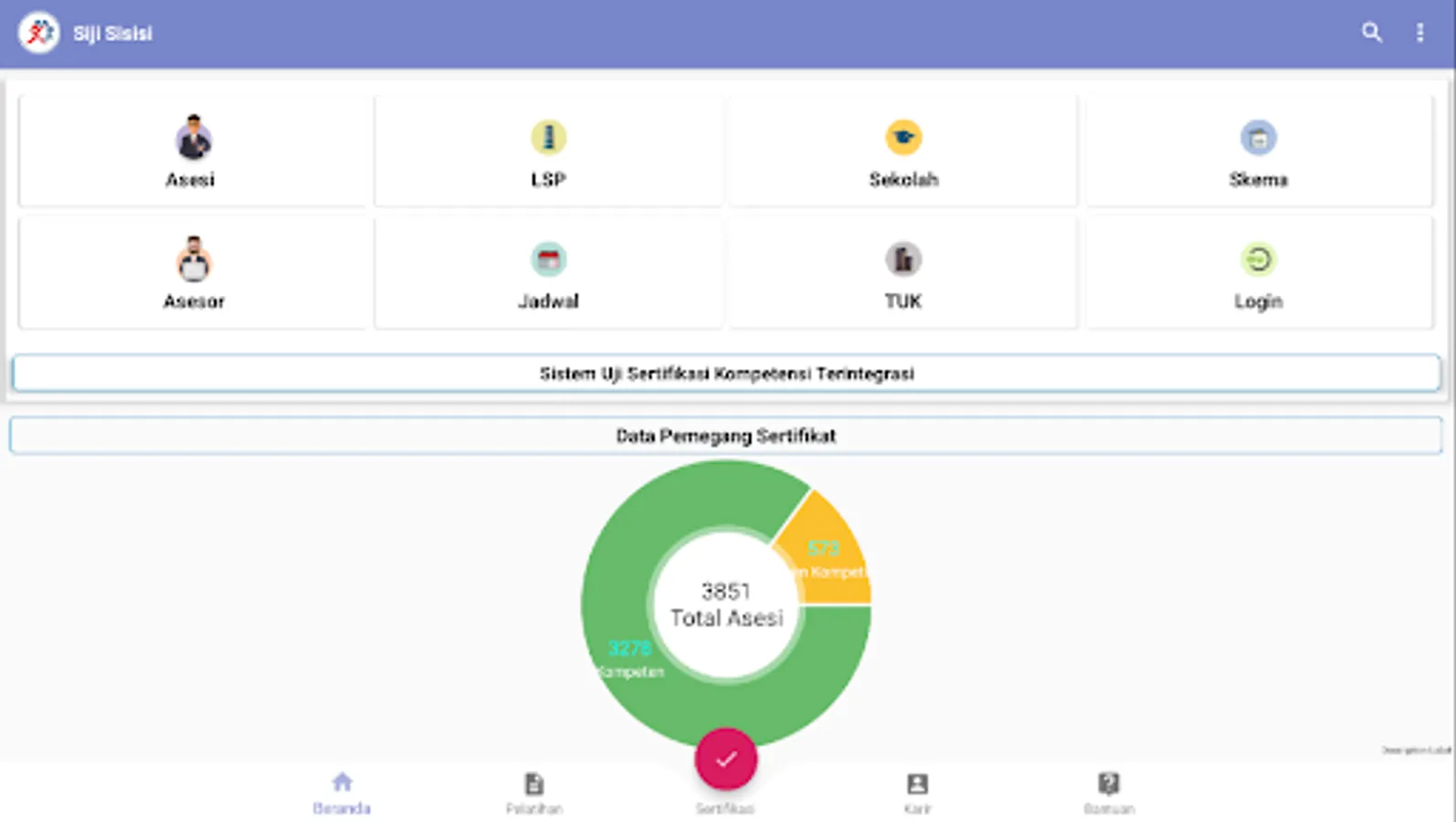The height and width of the screenshot is (822, 1456).
Task: Click Sistem Uji Sertifikasi Kompetensi Terintegrasi banner
Action: (726, 374)
